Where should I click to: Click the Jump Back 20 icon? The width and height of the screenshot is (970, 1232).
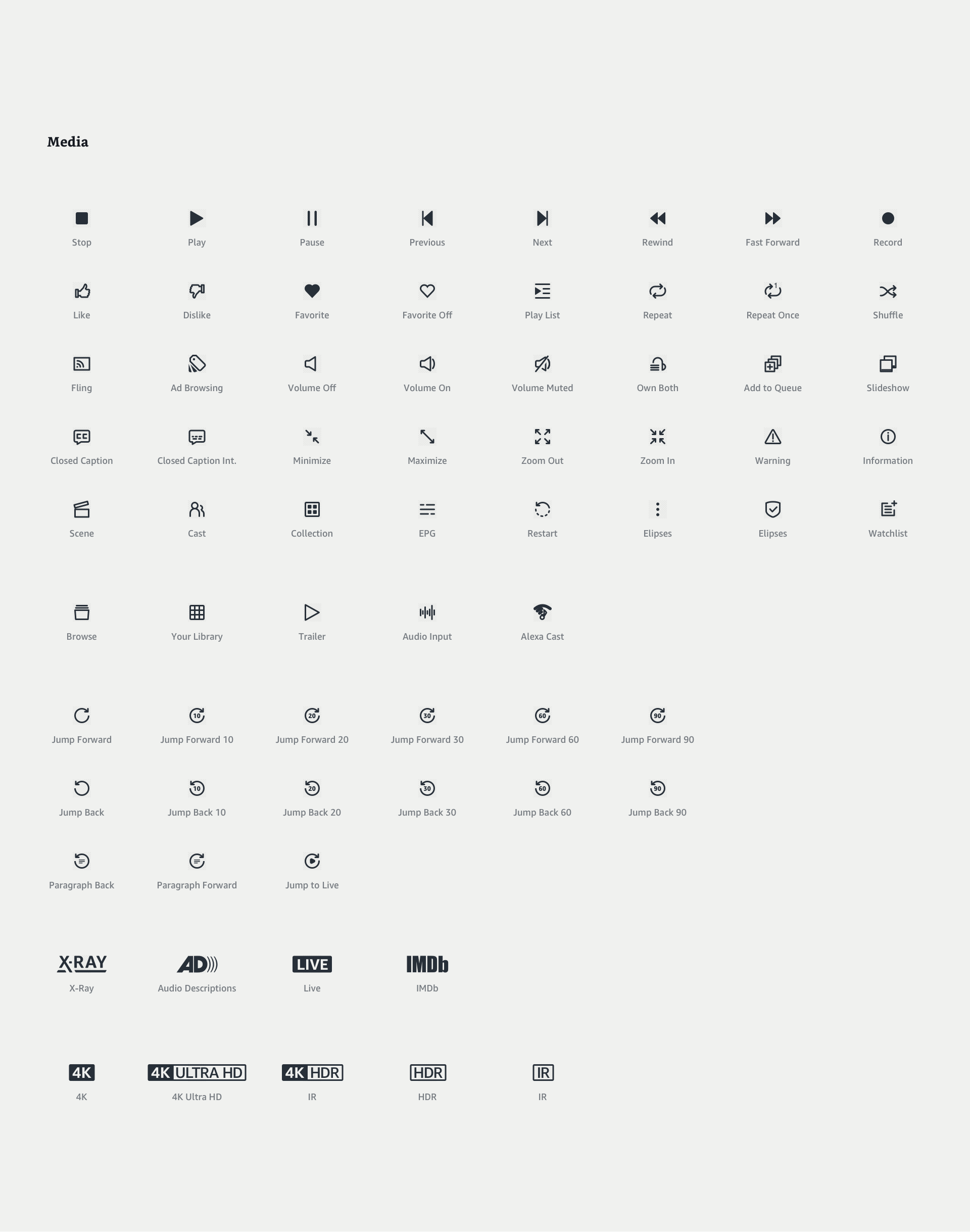[x=312, y=788]
